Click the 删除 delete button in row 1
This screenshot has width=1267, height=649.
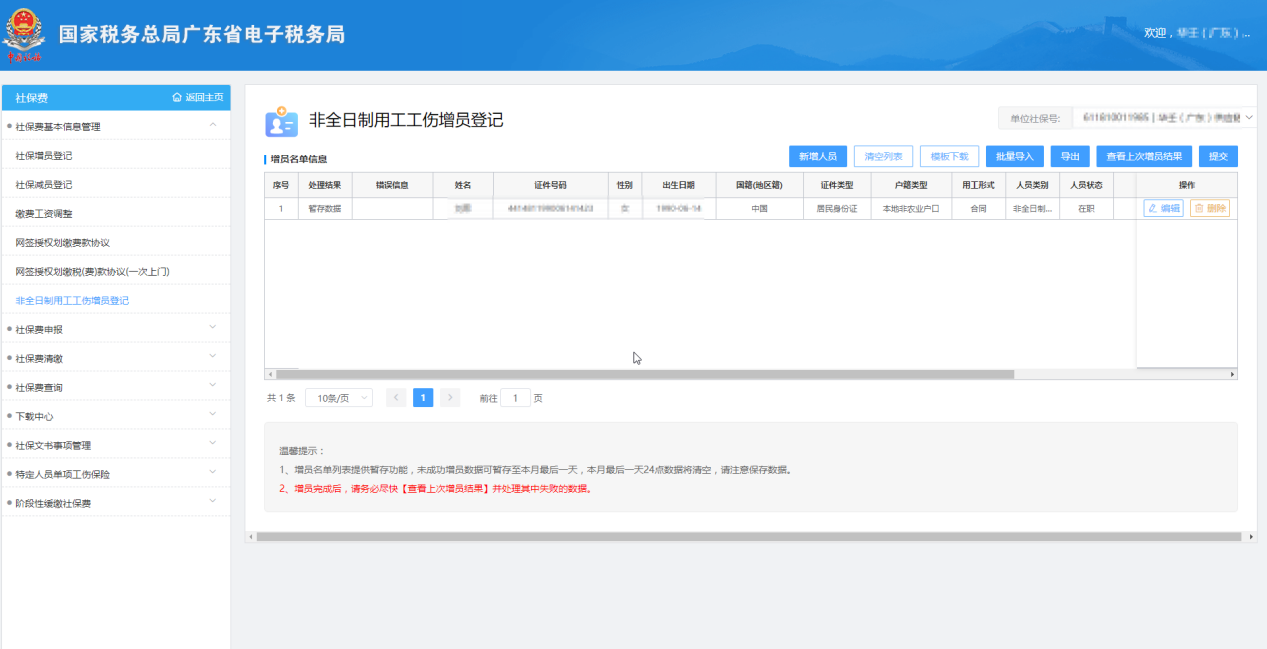[x=1209, y=208]
